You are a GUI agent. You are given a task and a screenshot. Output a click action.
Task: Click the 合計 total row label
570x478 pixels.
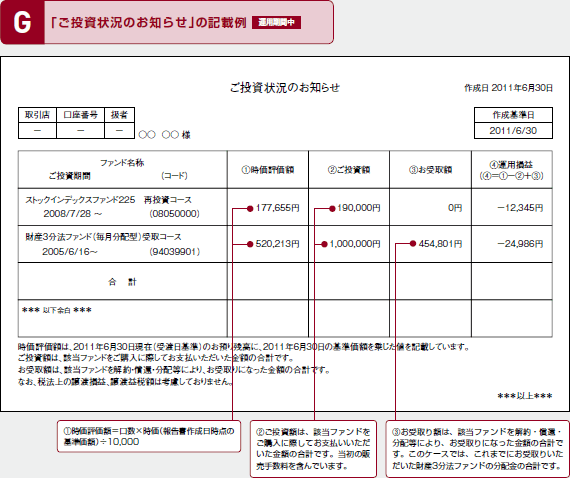122,282
